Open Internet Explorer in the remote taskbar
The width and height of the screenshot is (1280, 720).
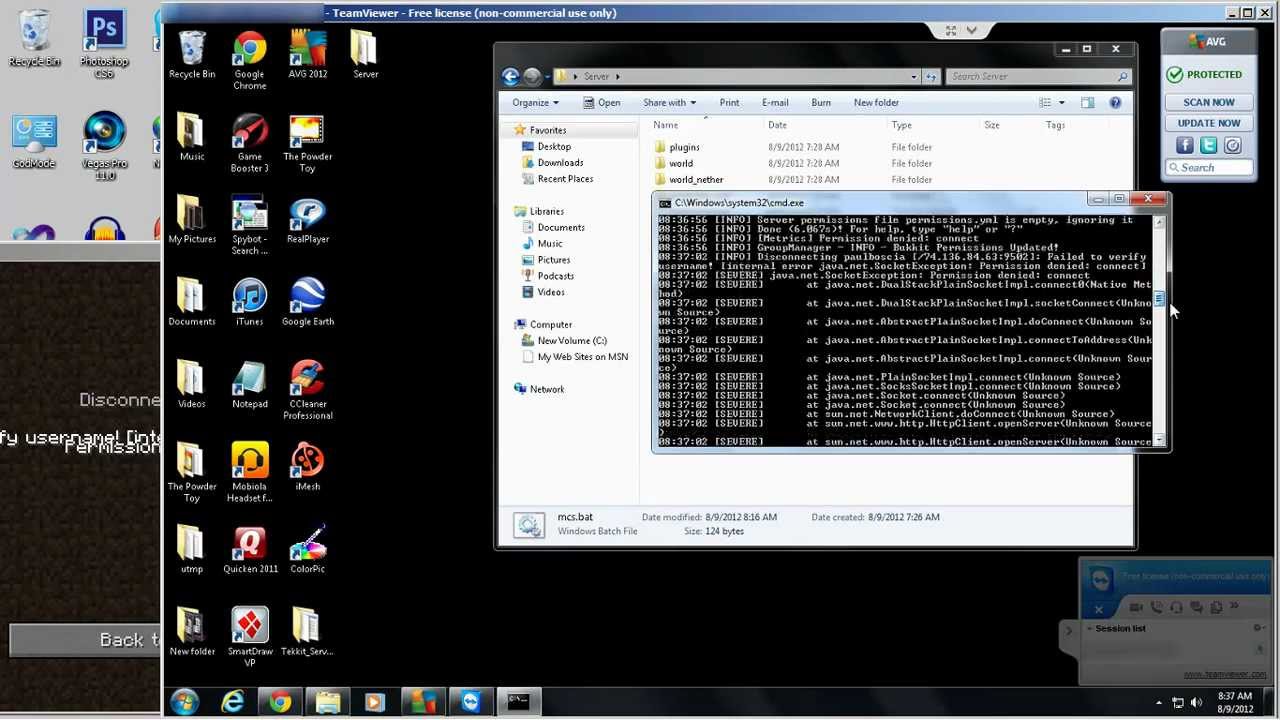(232, 702)
